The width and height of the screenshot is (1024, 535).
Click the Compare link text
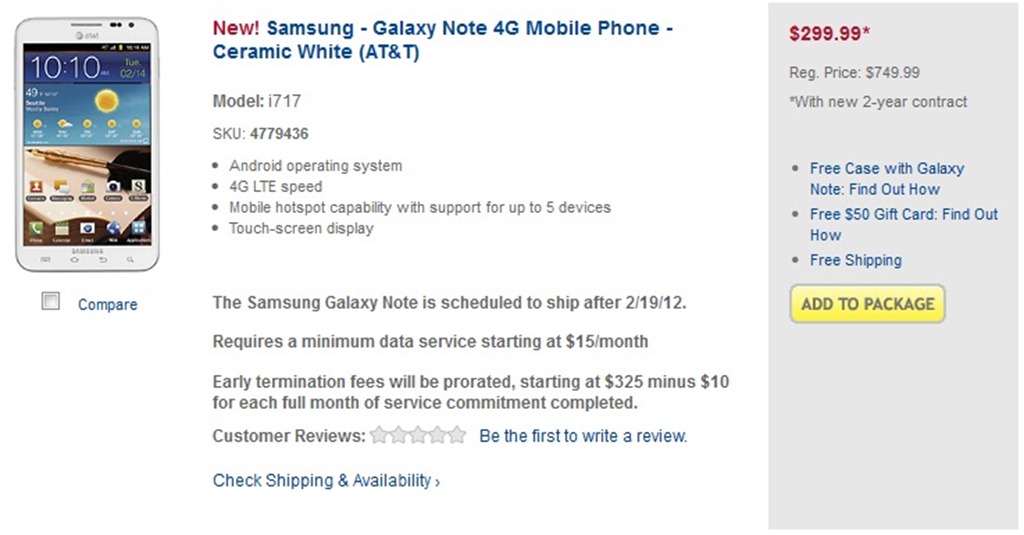point(107,304)
